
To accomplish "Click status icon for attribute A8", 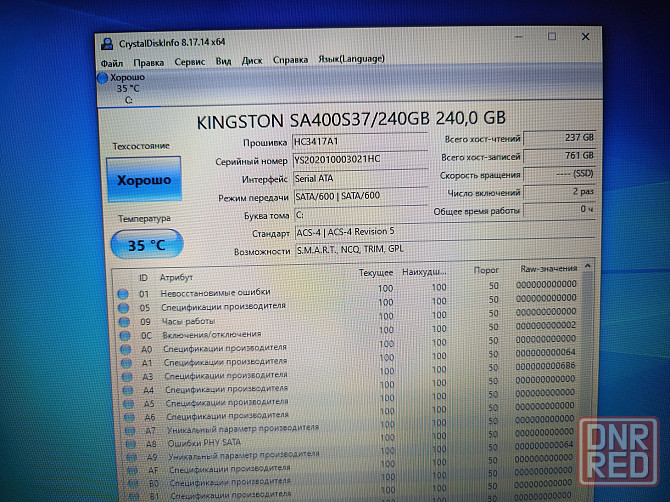I will [x=131, y=444].
